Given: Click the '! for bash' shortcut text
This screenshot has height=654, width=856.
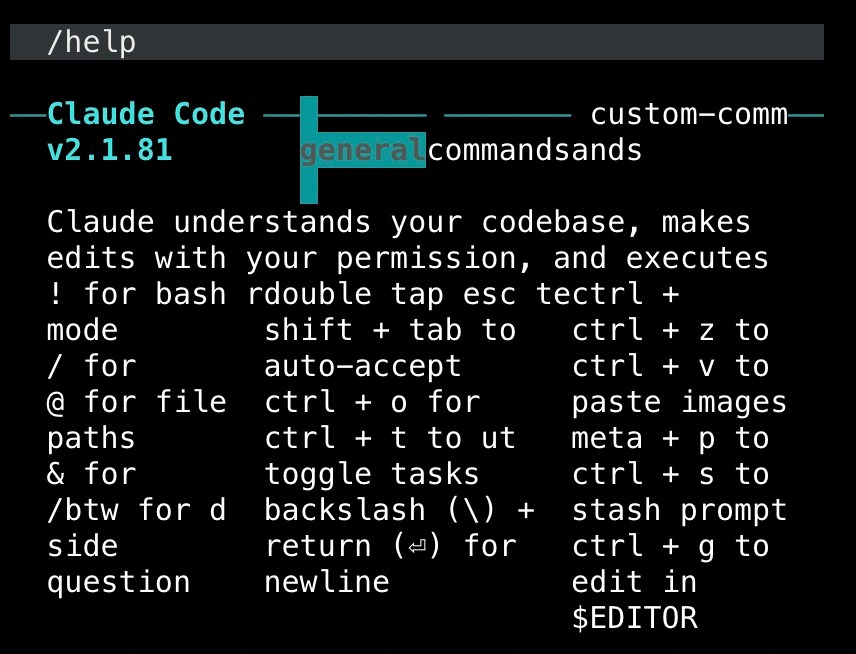Looking at the screenshot, I should (x=136, y=294).
